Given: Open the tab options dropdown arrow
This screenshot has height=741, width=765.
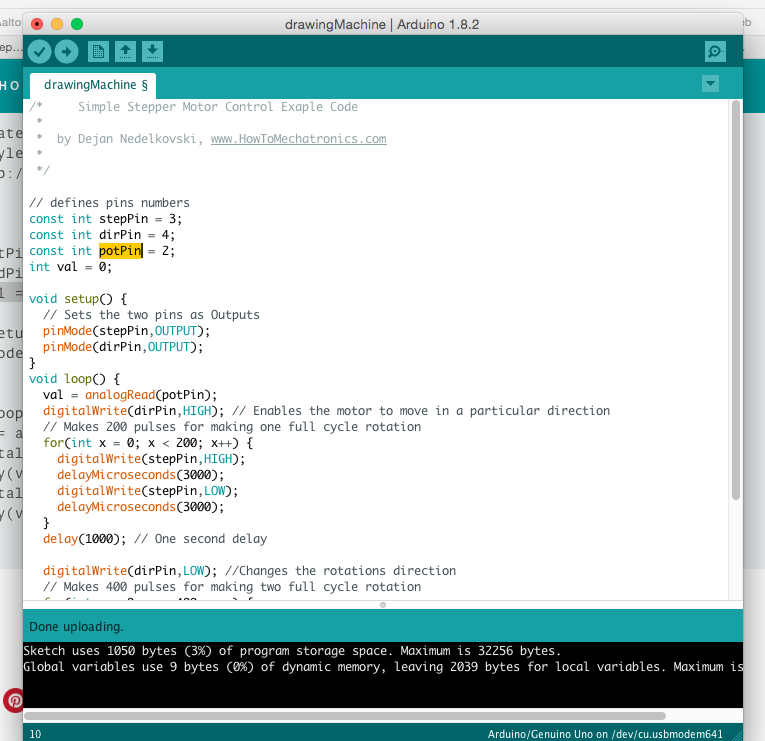Looking at the screenshot, I should pos(710,83).
